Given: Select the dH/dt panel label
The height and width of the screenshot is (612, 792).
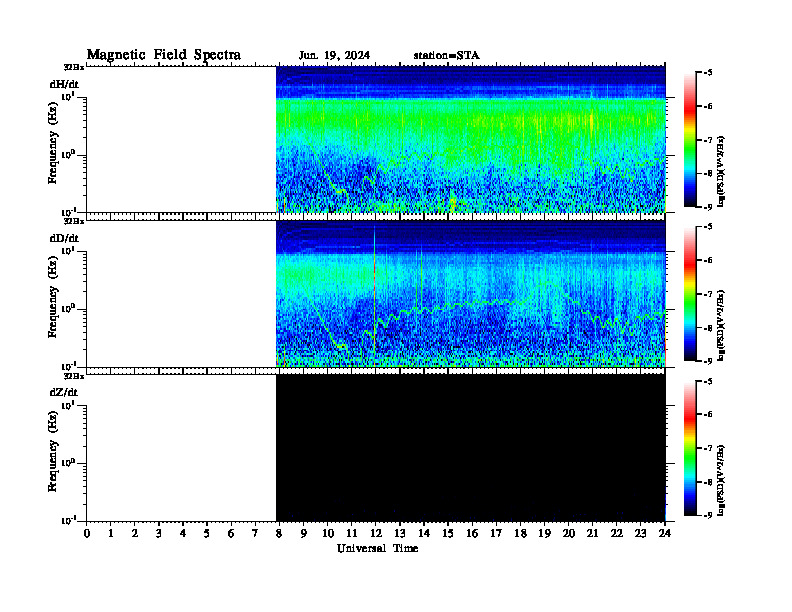Looking at the screenshot, I should click(64, 84).
